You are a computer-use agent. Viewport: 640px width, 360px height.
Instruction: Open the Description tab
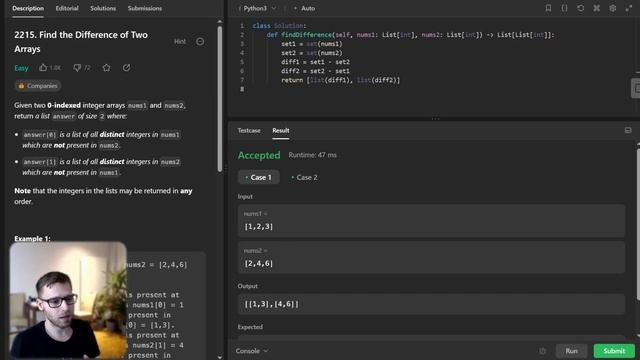click(28, 8)
